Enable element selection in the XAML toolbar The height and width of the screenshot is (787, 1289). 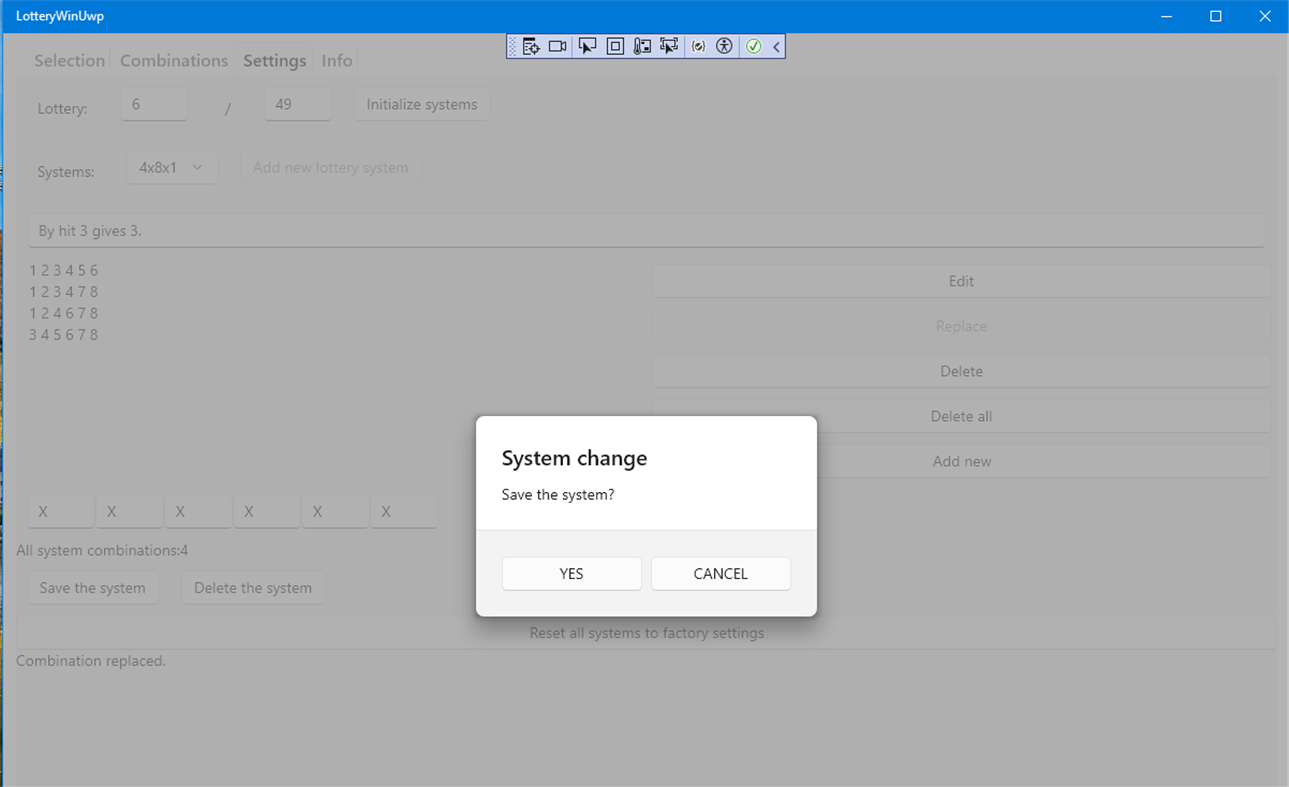587,45
